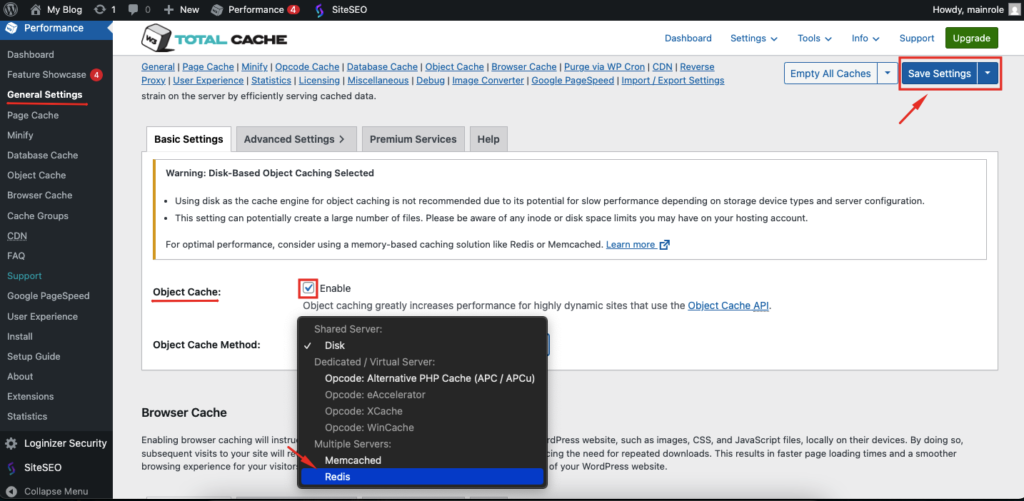Click Performance badge count 4 in admin bar
Screen dimensions: 1024x501
pos(294,10)
